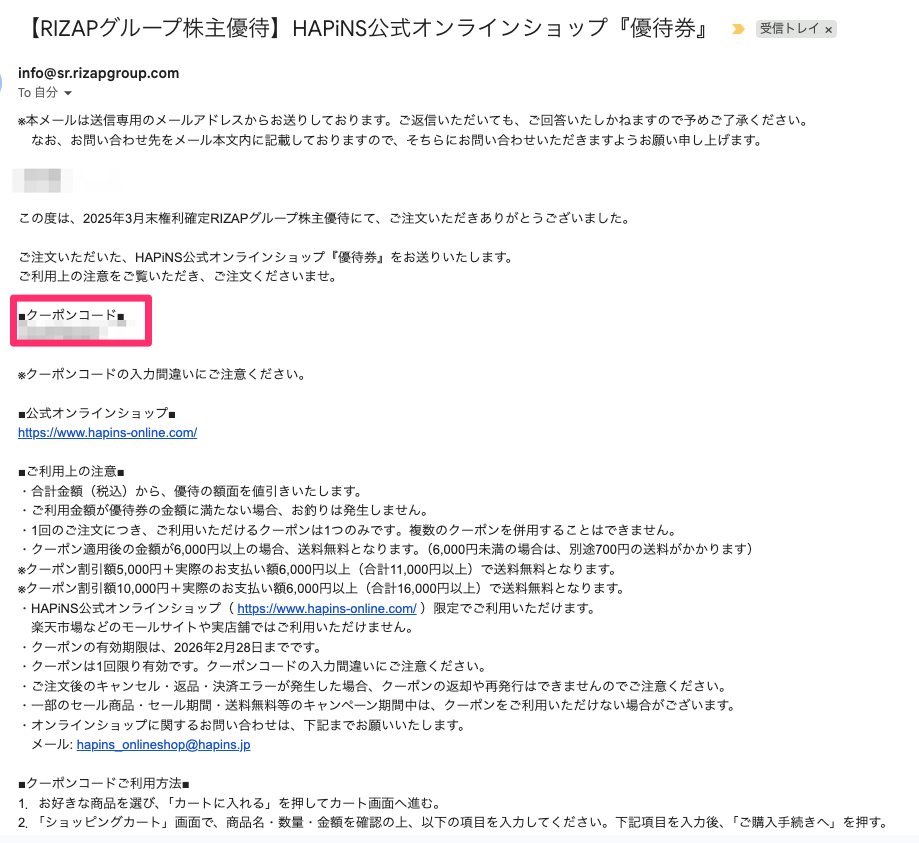This screenshot has width=919, height=843.
Task: Open the hapins-online.com link under 公式オンラインショップ
Action: [107, 433]
